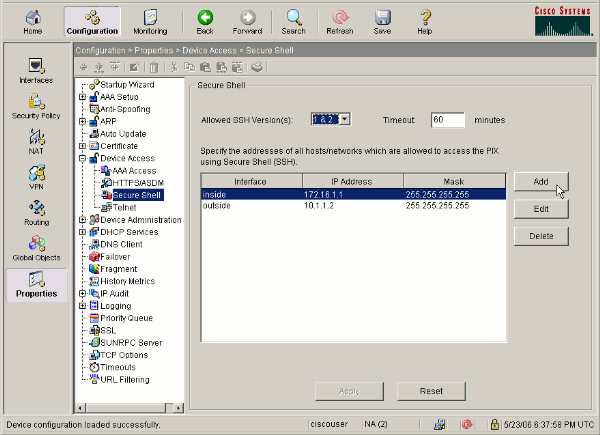Select NAT in the sidebar
The width and height of the screenshot is (600, 435).
[x=36, y=142]
